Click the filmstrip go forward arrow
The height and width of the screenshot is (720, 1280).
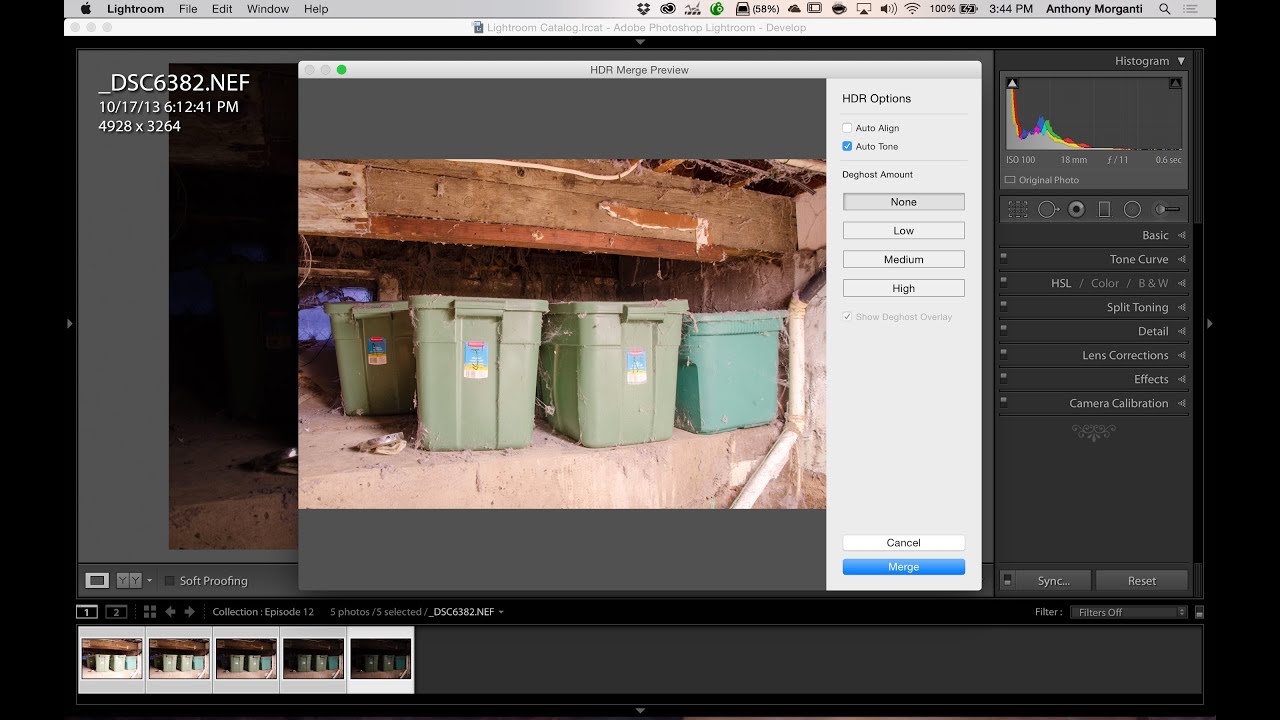(189, 612)
